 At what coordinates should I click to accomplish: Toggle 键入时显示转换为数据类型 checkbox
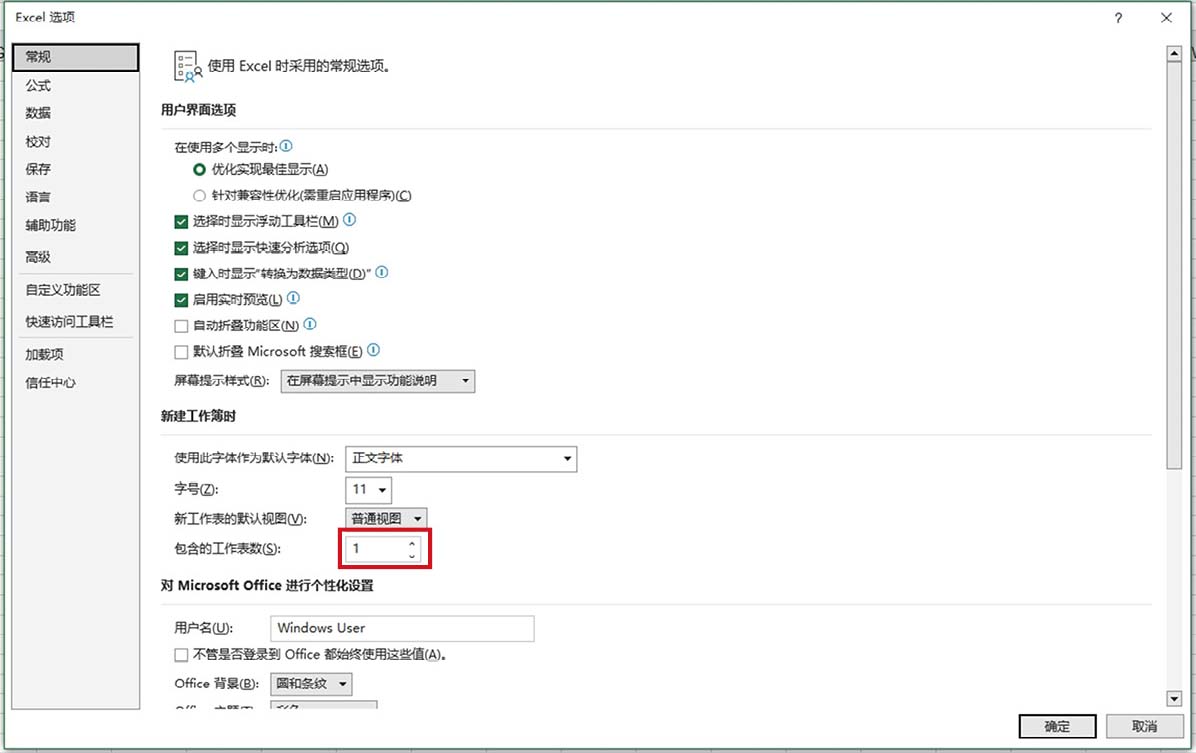click(181, 274)
